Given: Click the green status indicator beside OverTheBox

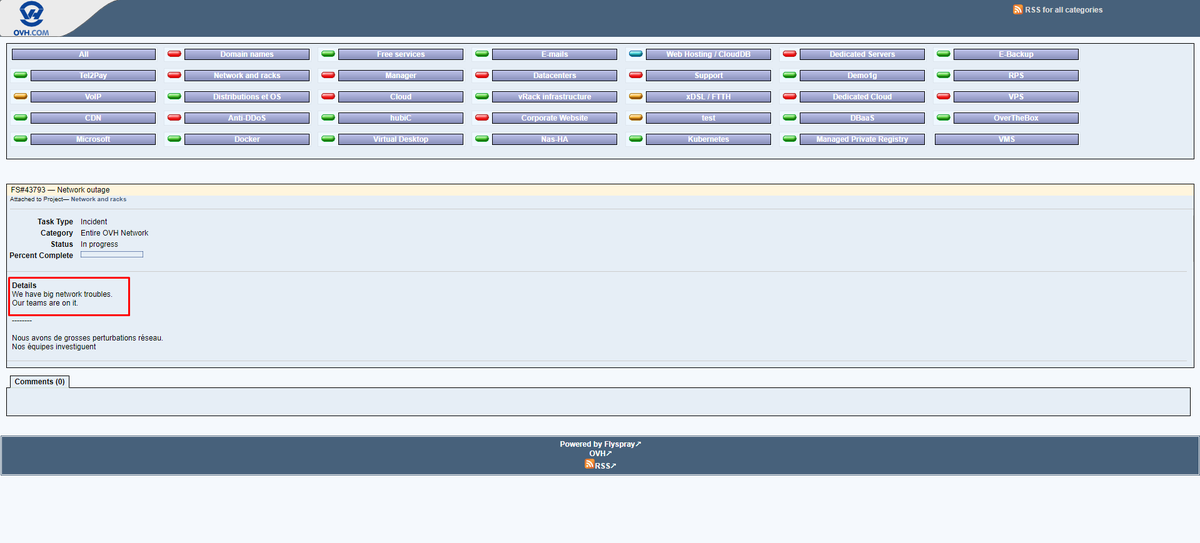Looking at the screenshot, I should (x=944, y=118).
